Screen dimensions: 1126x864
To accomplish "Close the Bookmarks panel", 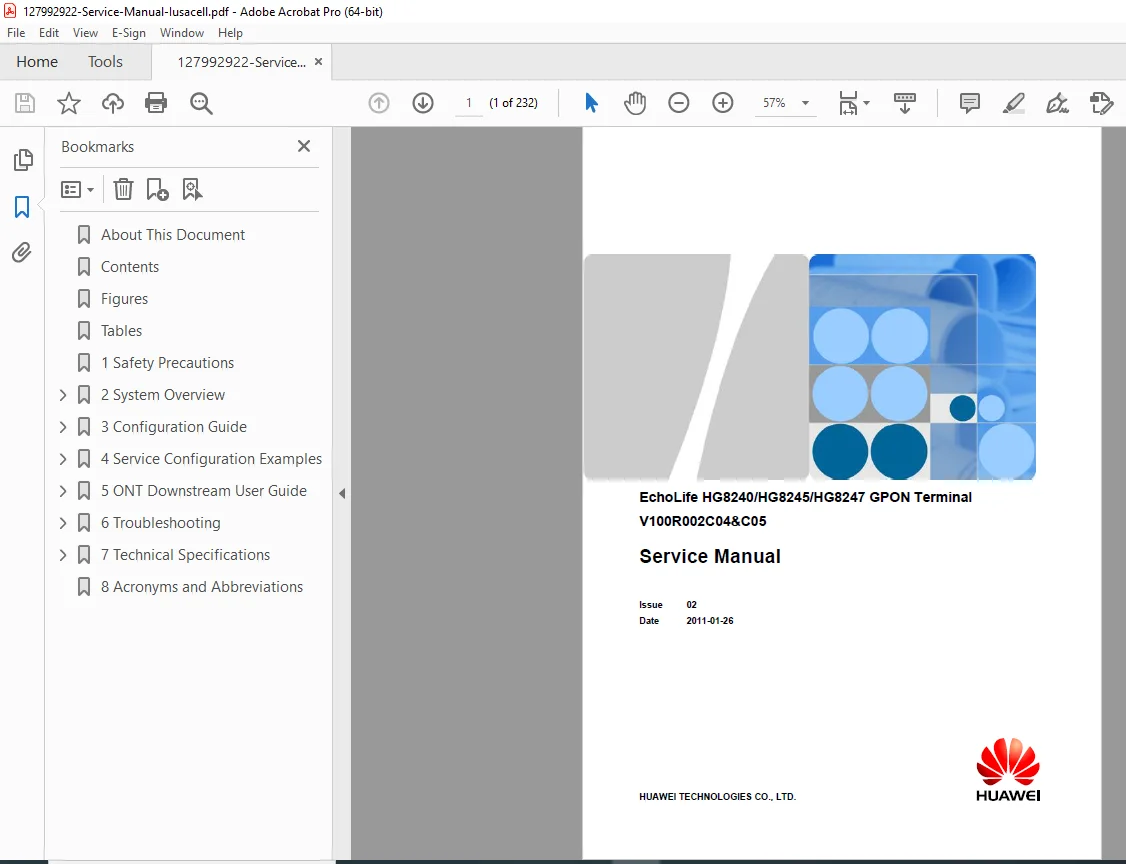I will pos(304,146).
